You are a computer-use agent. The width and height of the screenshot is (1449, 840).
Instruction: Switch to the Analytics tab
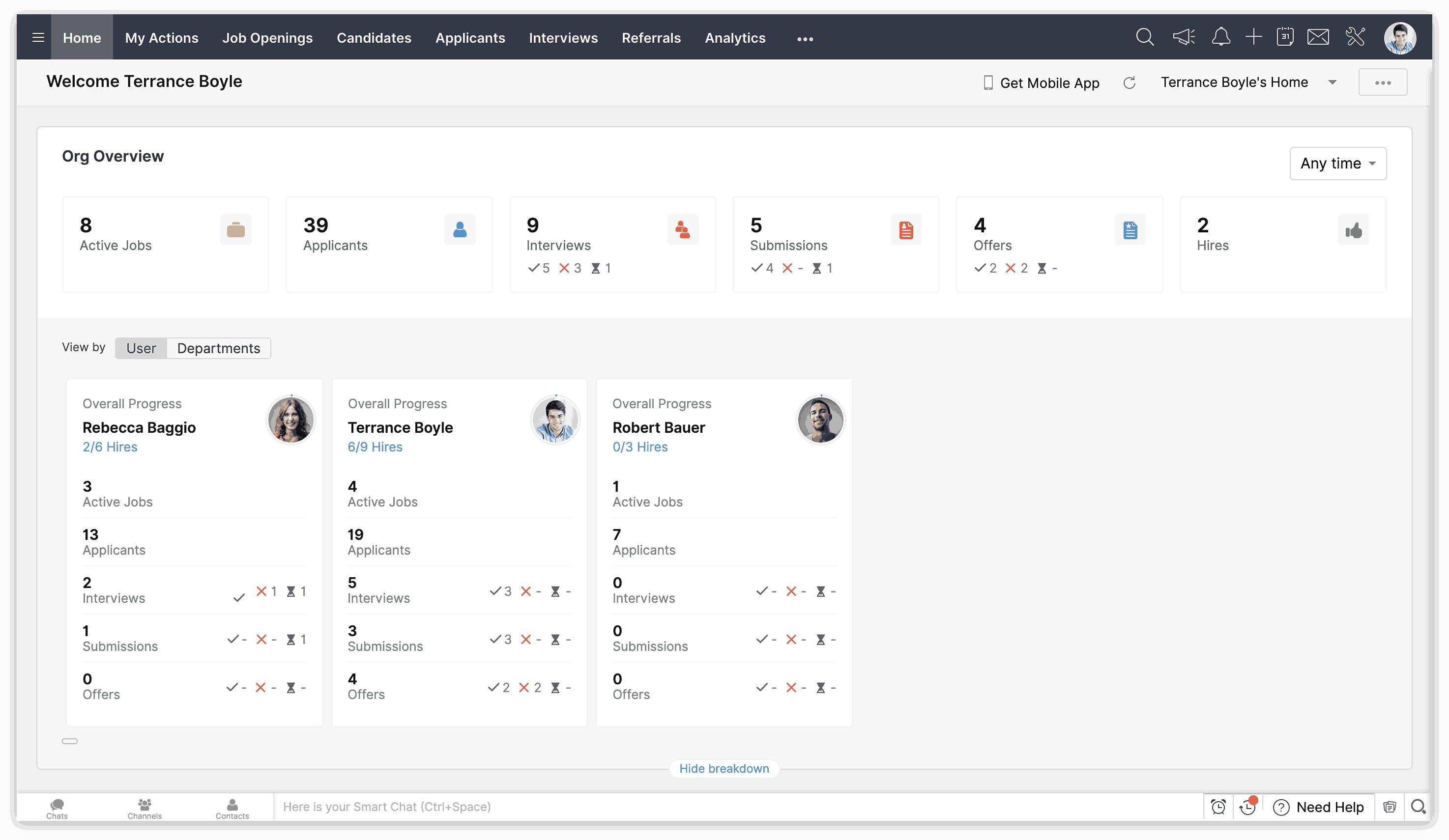(735, 38)
